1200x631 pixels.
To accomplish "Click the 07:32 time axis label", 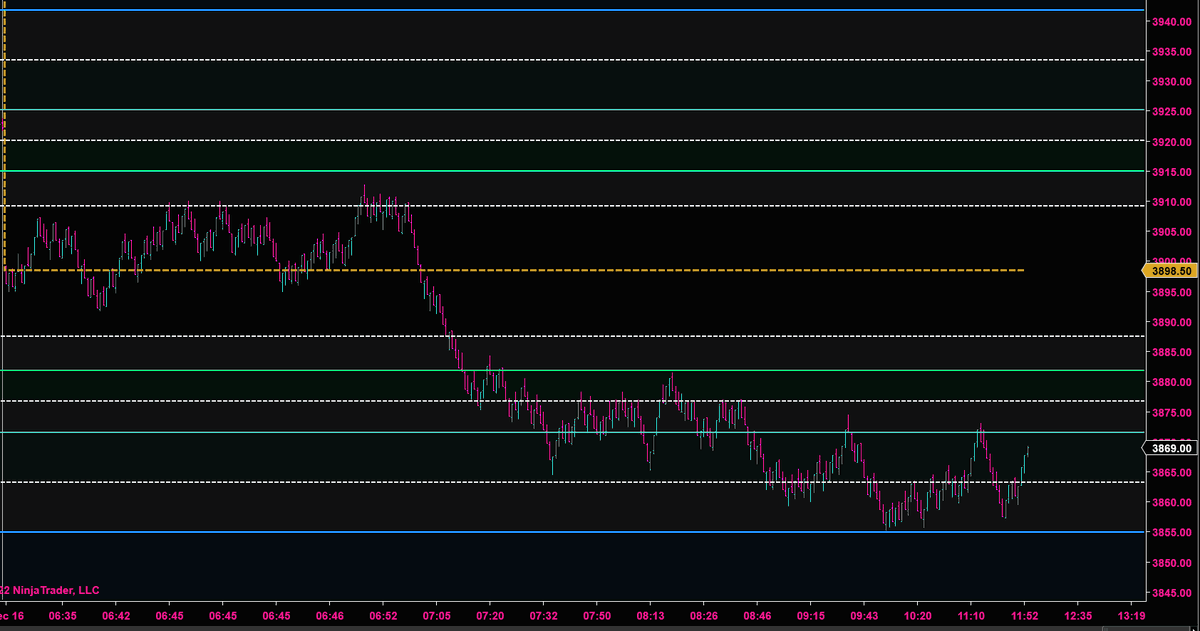I will click(x=544, y=616).
